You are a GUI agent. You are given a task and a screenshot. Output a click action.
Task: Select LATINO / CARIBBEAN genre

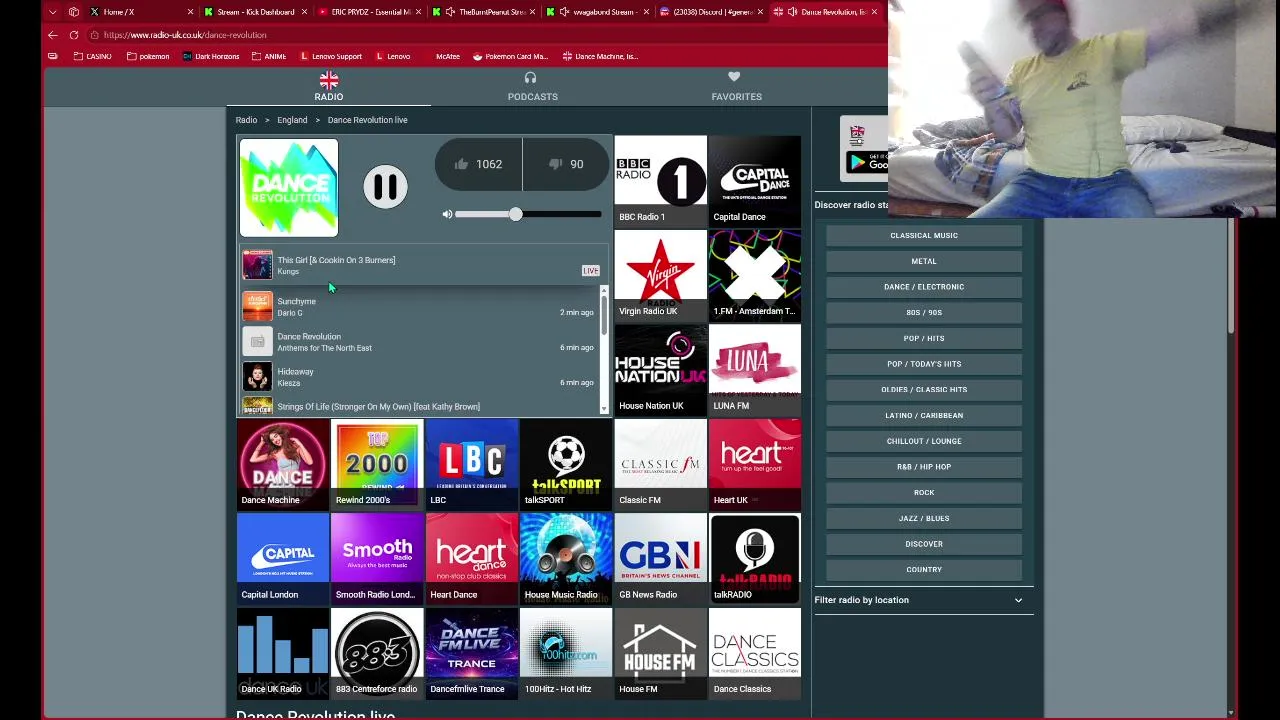coord(924,415)
